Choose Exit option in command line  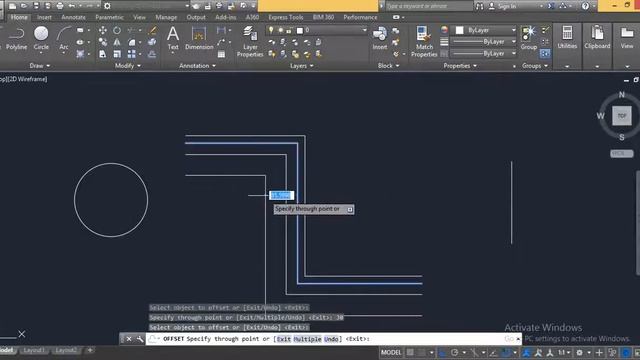pyautogui.click(x=284, y=339)
